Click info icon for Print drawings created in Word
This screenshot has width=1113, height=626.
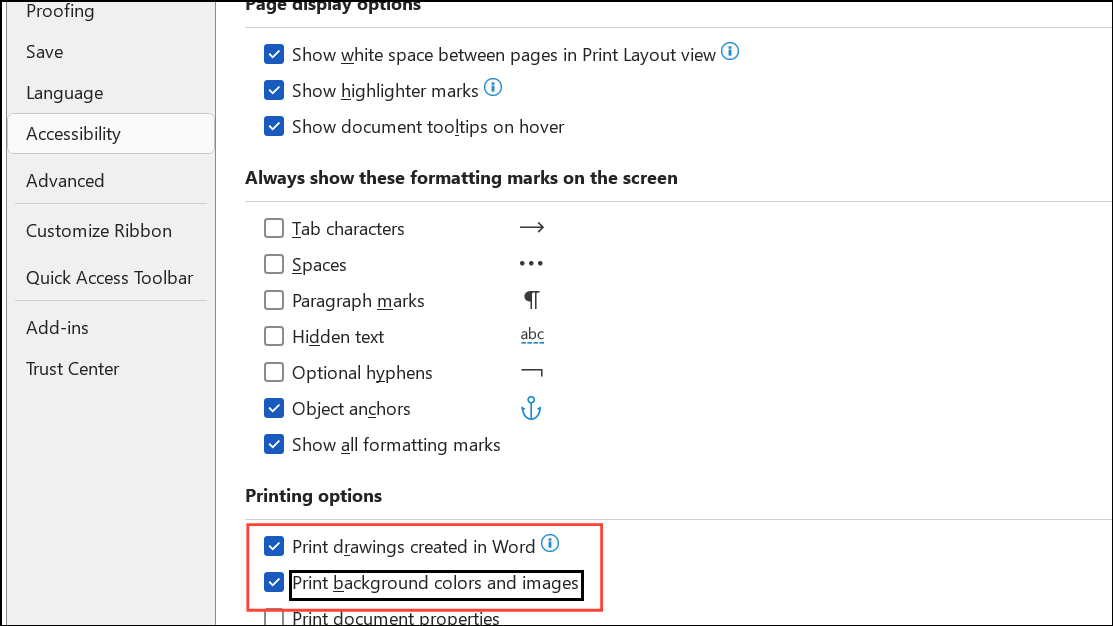coord(550,543)
